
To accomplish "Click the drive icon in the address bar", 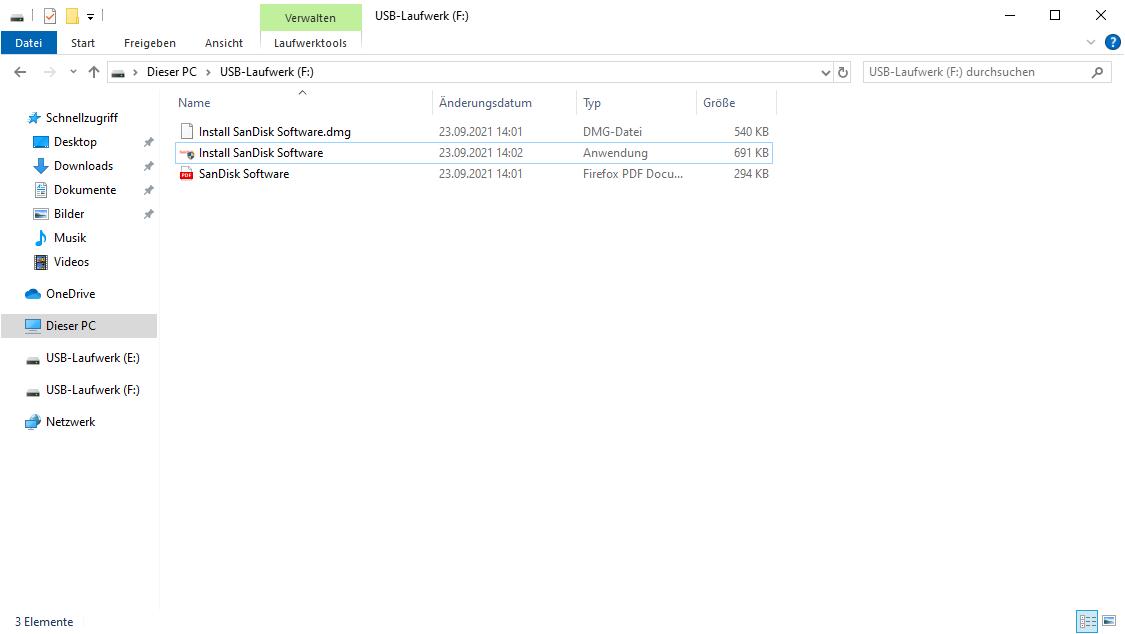I will (118, 72).
